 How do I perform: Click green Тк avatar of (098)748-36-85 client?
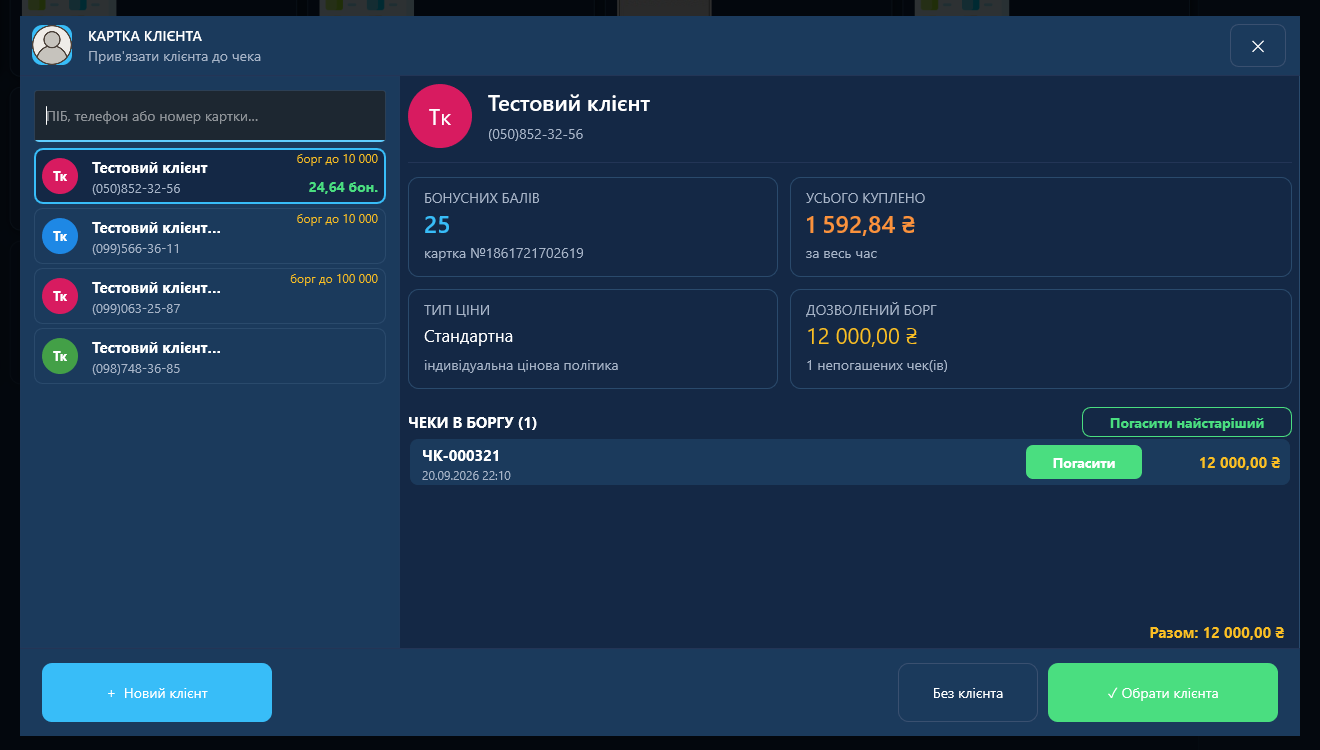[60, 356]
